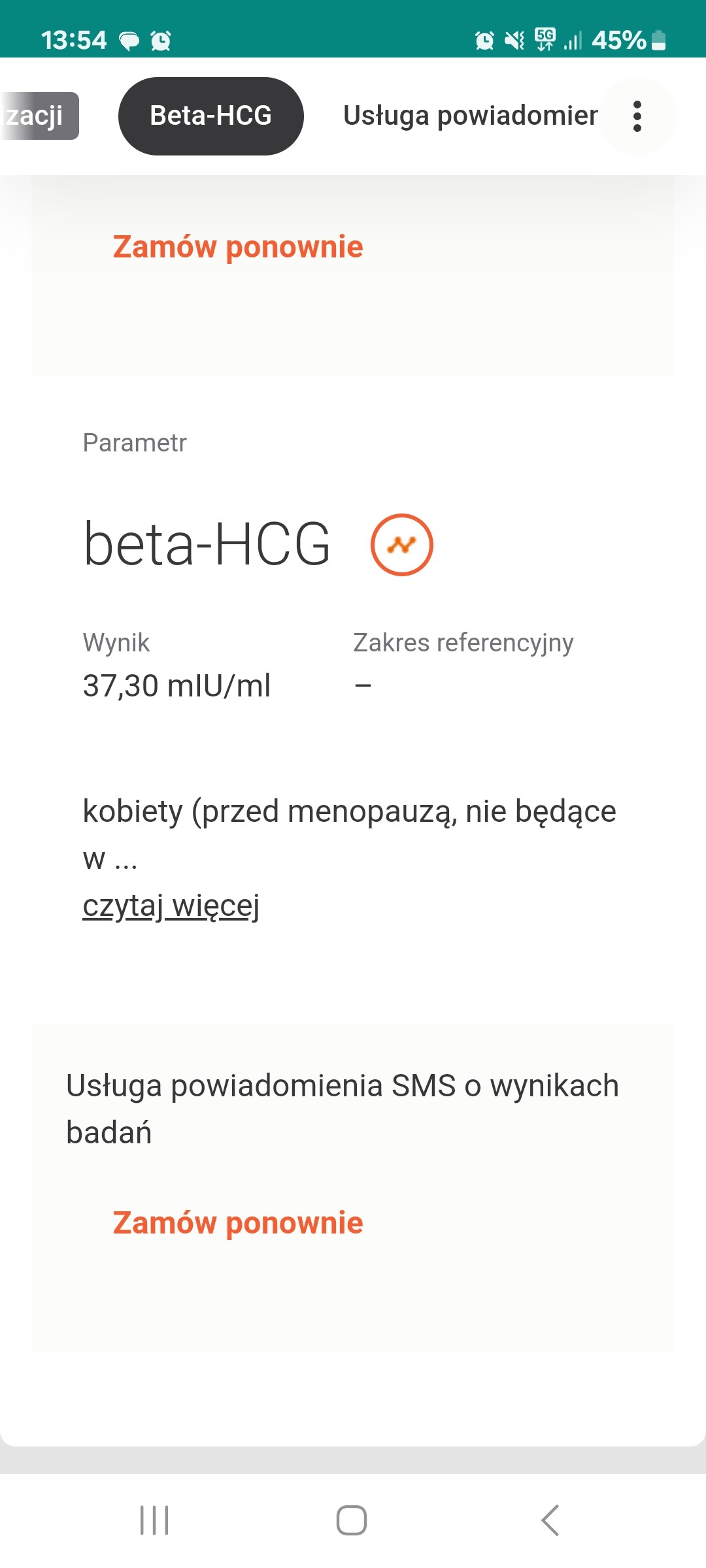Viewport: 706px width, 1568px height.
Task: Tap the 'Usługa powiadomienia SMS o wynikach badań' heading
Action: coord(342,1109)
